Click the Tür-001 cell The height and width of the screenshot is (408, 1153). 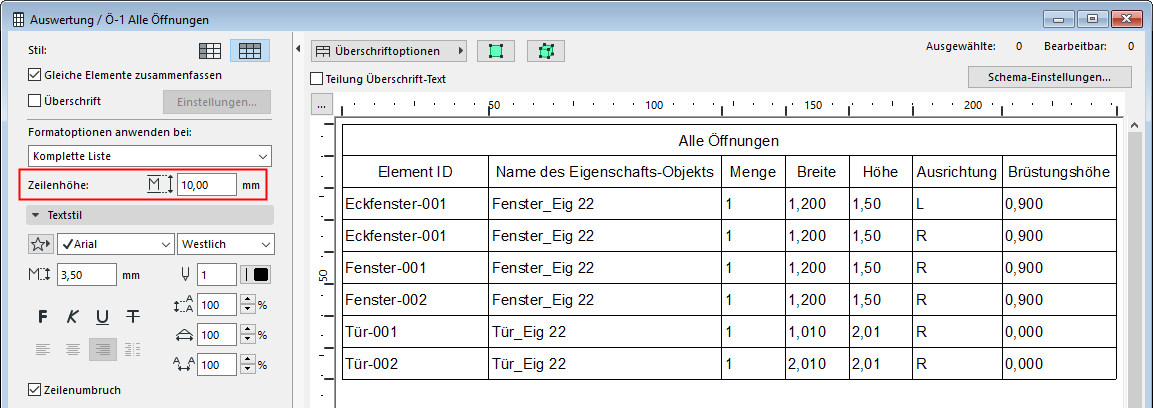[x=415, y=332]
